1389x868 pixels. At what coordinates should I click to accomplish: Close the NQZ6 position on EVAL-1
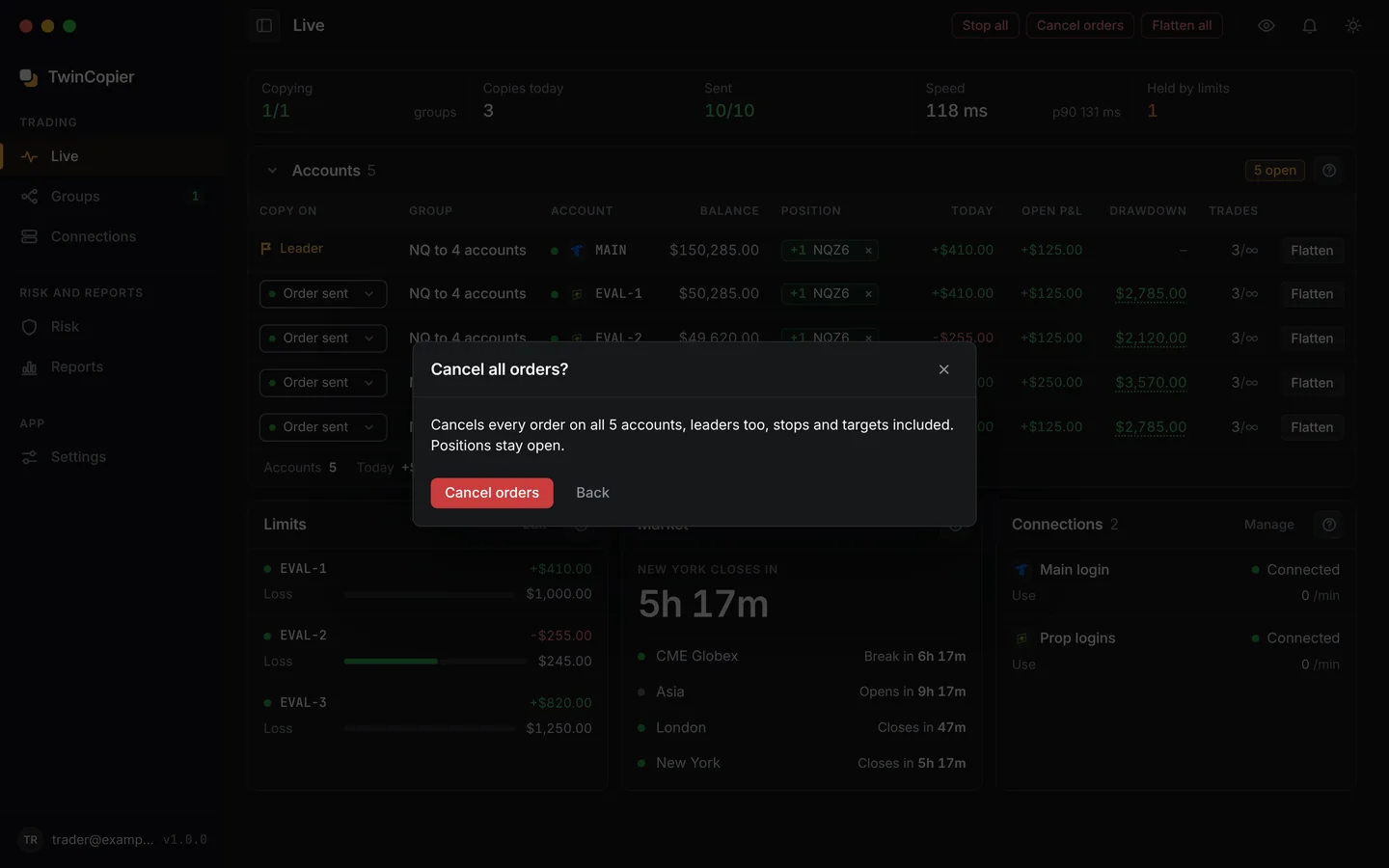click(868, 294)
